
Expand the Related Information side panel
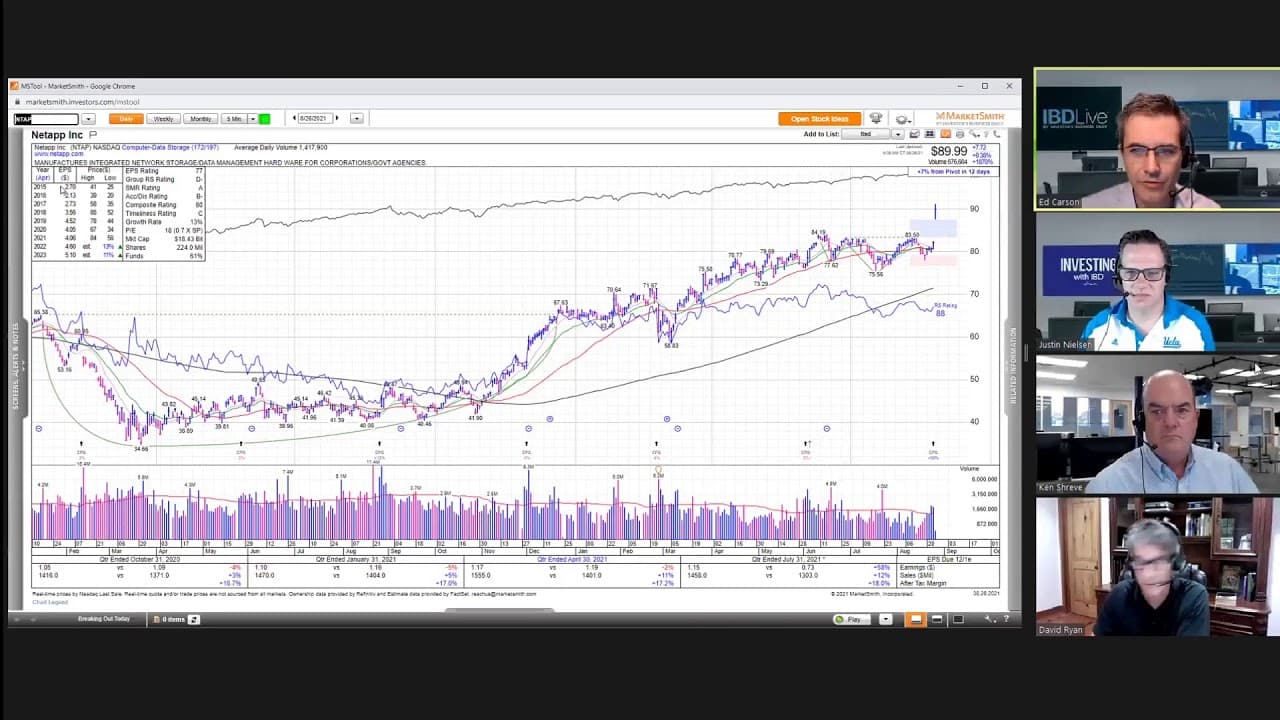coord(1012,365)
